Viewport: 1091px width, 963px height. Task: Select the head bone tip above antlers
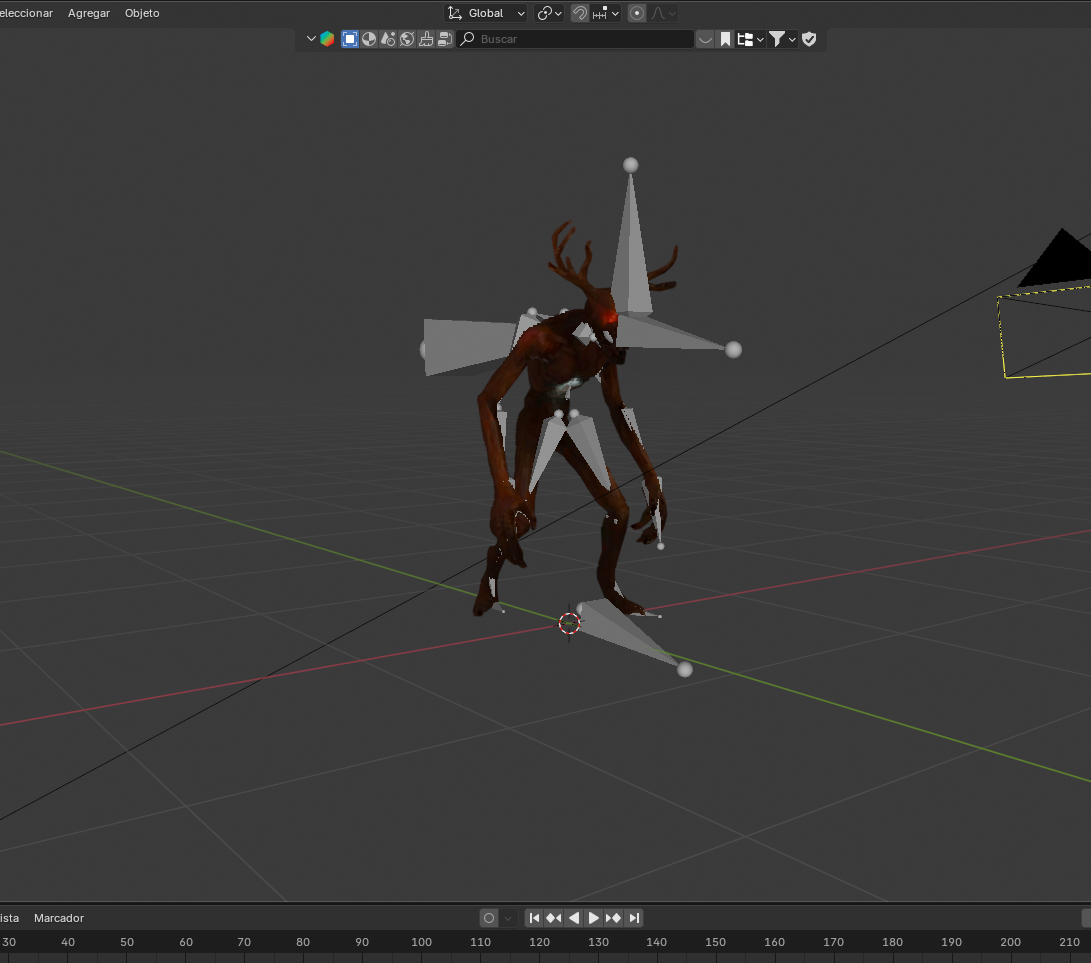(x=630, y=165)
